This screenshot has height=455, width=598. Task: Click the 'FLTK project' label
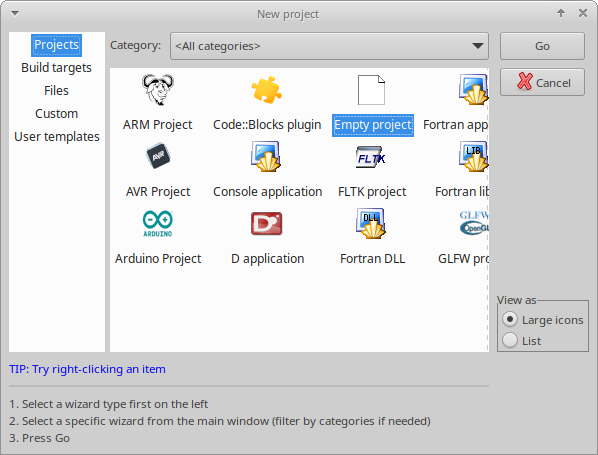(x=372, y=192)
